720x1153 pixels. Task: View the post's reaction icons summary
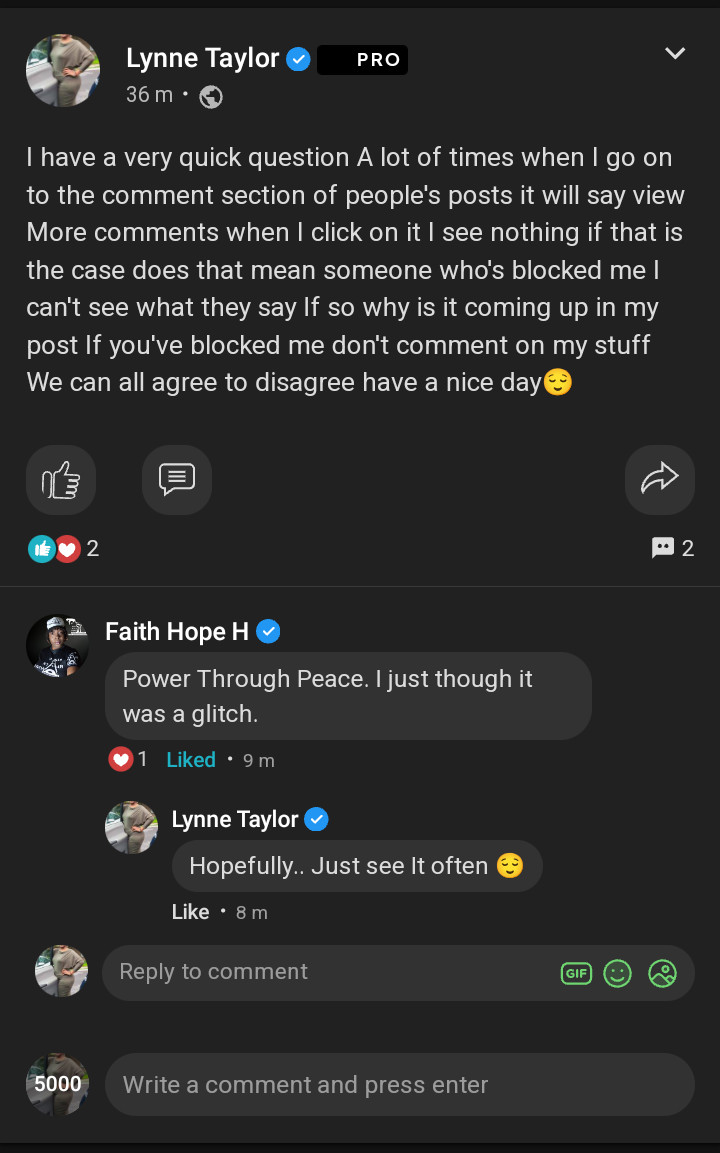pos(54,548)
